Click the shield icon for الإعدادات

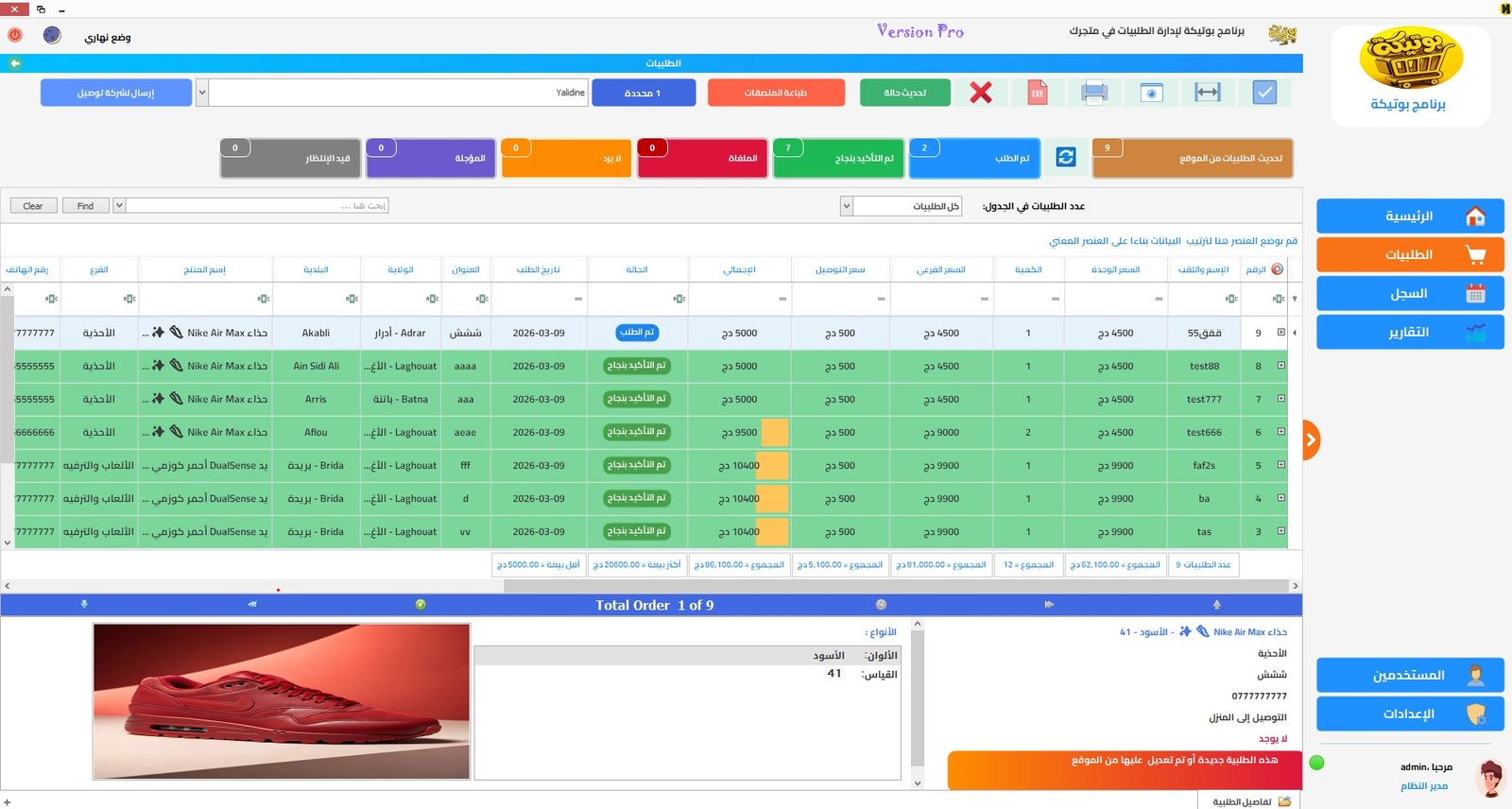[1475, 714]
